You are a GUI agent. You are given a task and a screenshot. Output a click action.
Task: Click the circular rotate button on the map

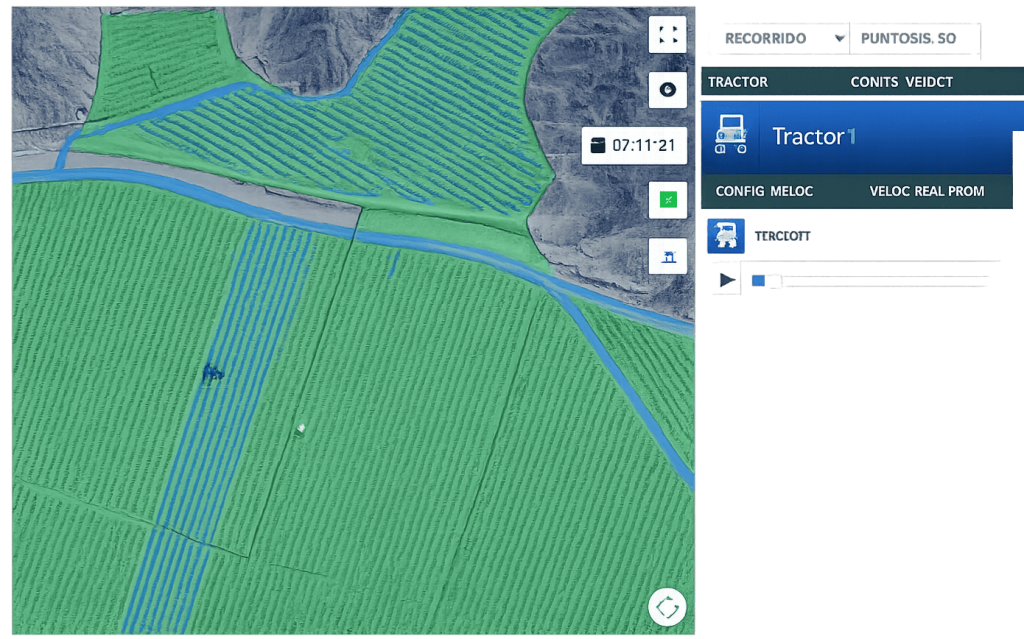(x=667, y=606)
